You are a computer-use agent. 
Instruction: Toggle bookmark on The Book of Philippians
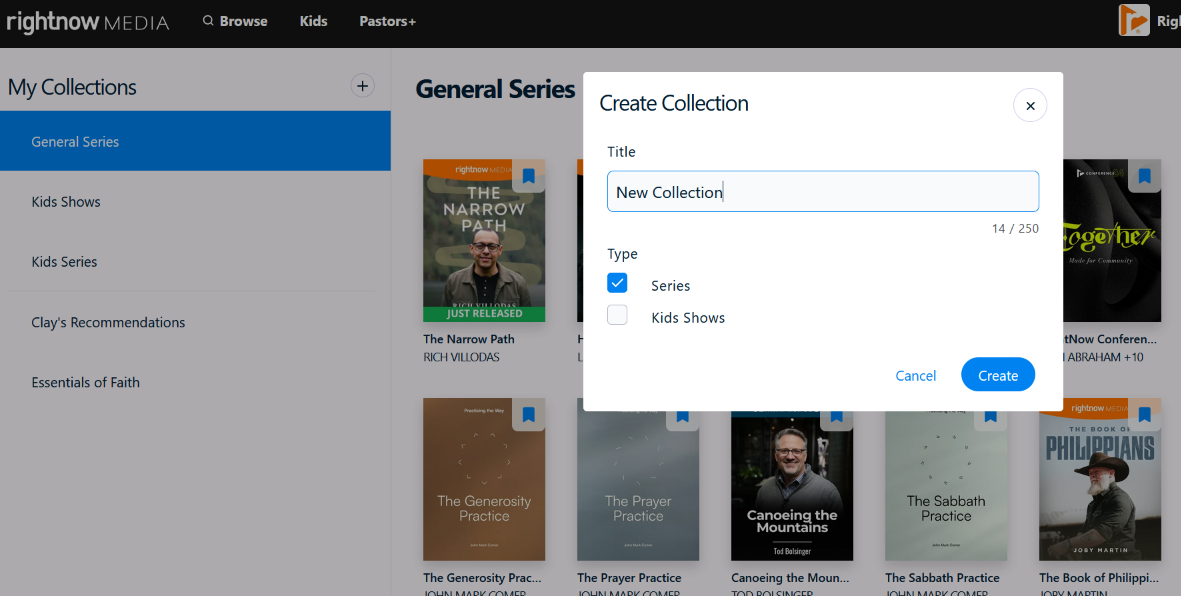1144,414
